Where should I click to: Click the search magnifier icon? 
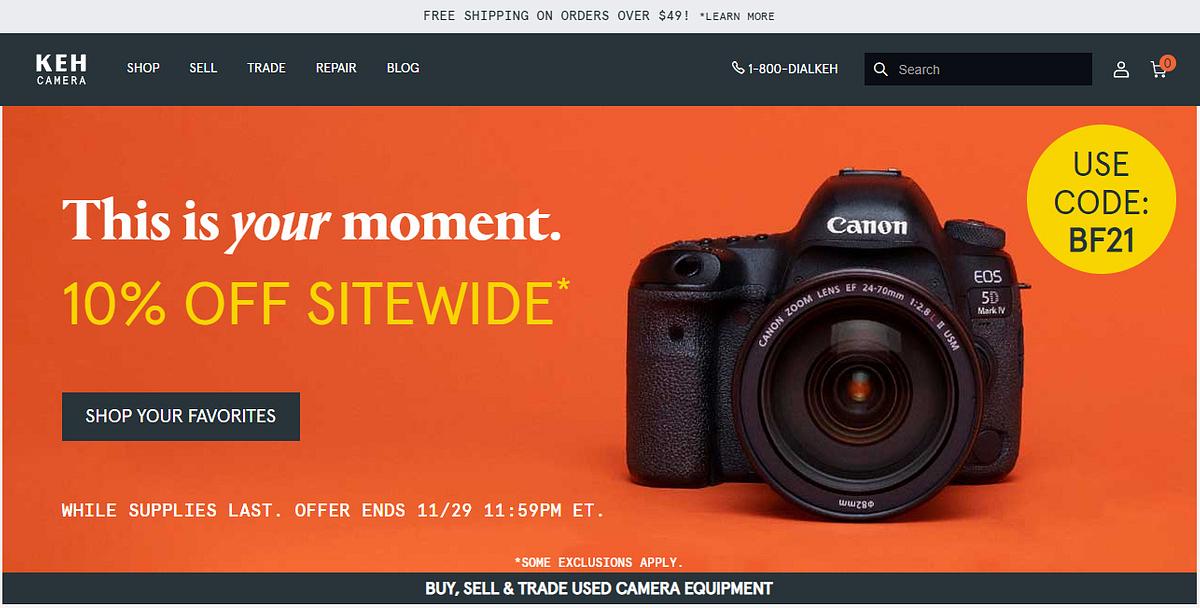tap(881, 69)
